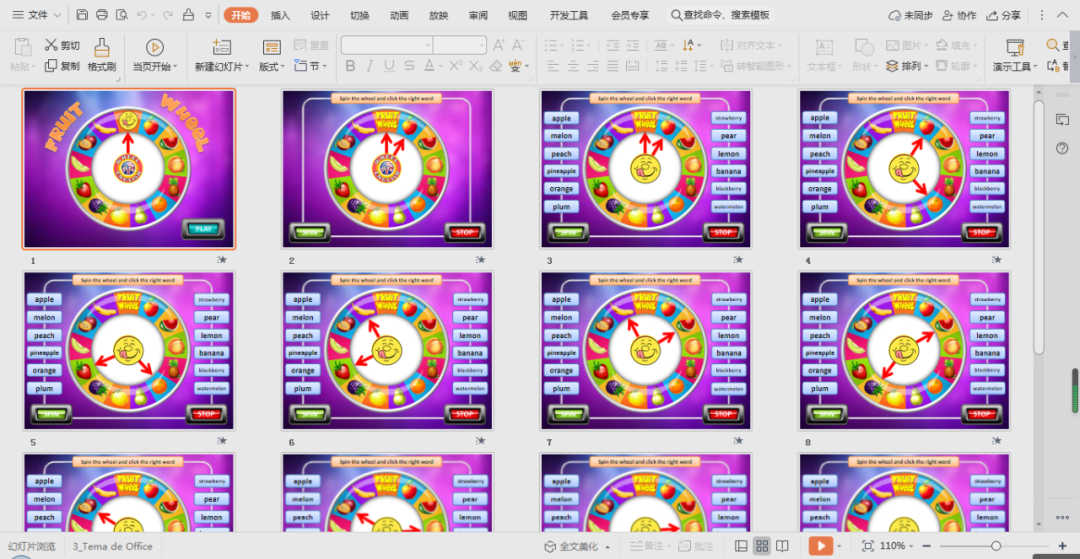
Task: Start slideshow from current slide (当页开始)
Action: pyautogui.click(x=154, y=56)
